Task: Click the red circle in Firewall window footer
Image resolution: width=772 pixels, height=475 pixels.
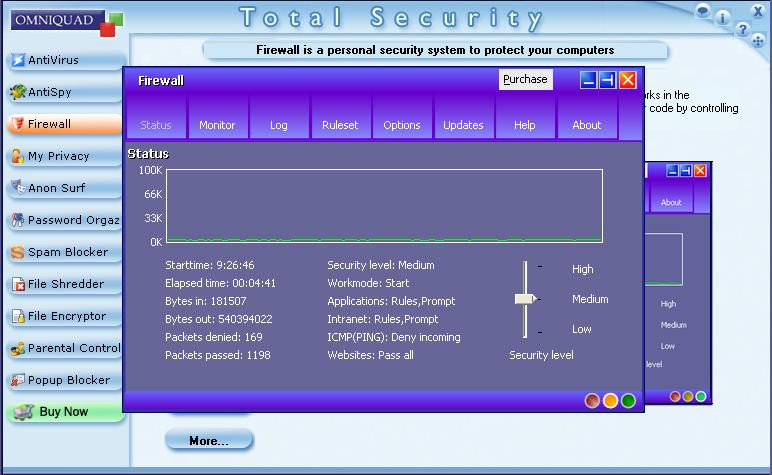Action: click(x=592, y=401)
